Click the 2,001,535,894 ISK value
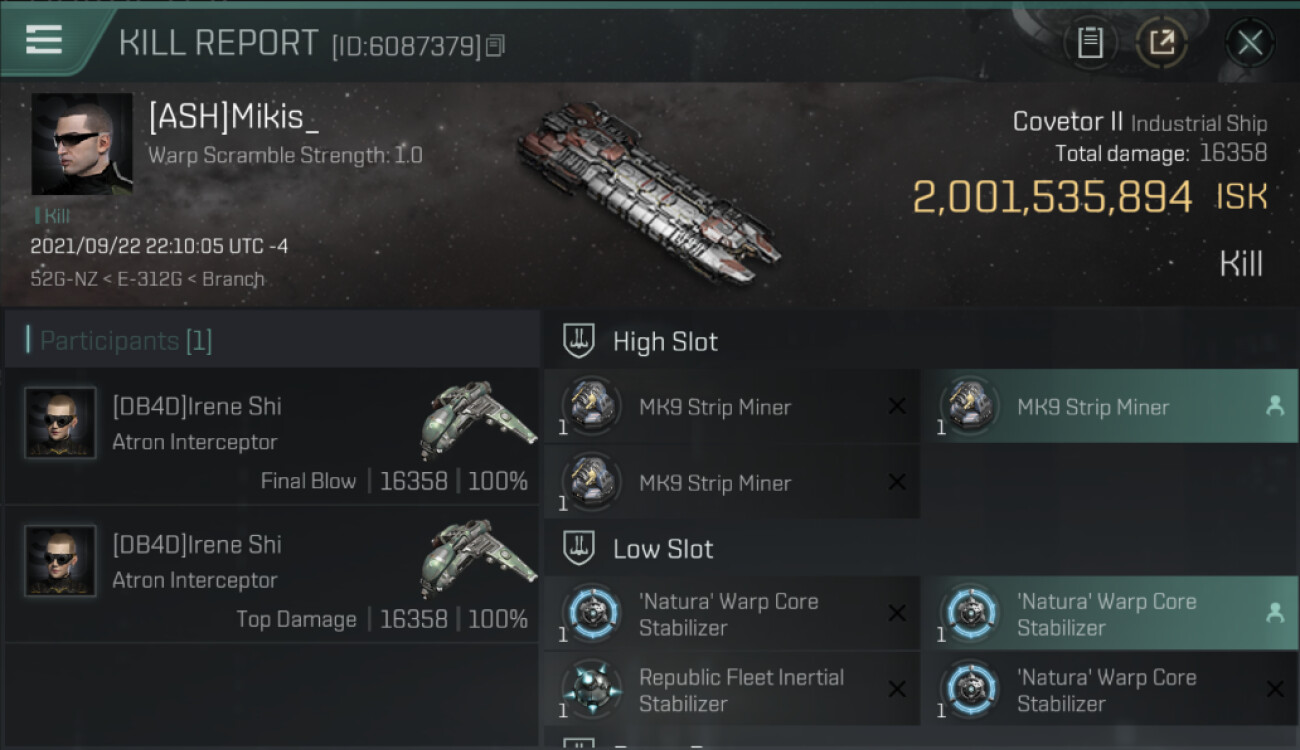This screenshot has width=1300, height=750. tap(1052, 197)
